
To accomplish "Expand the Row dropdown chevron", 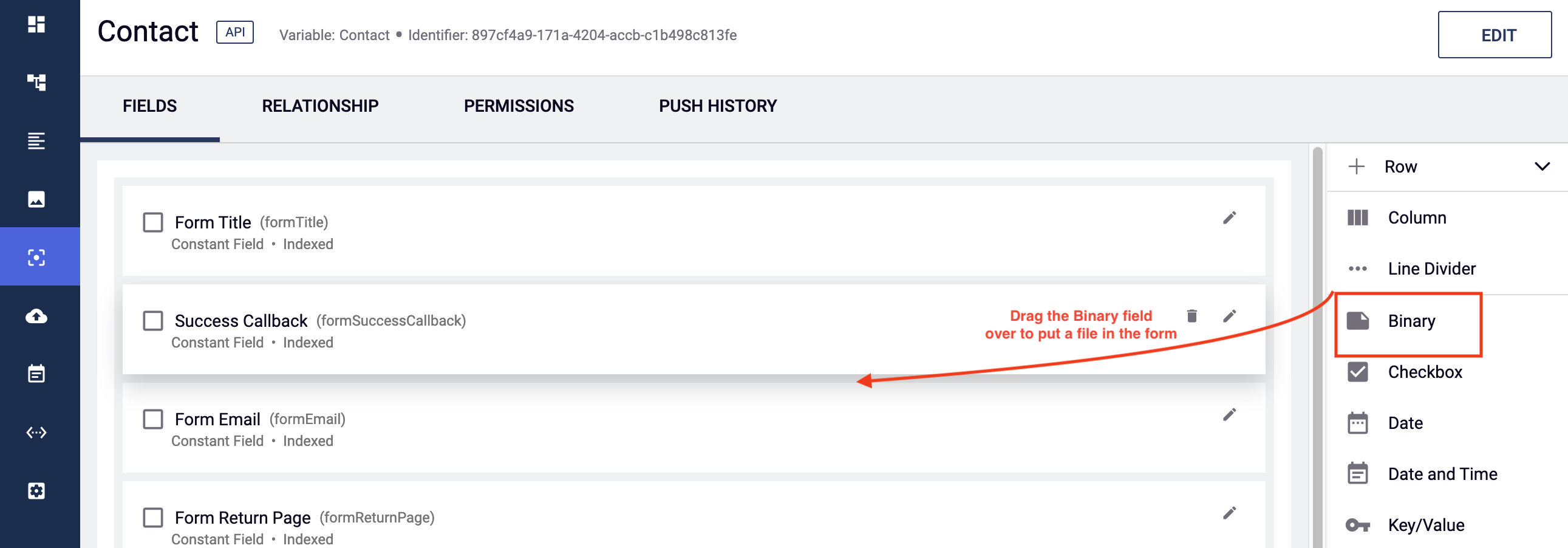I will click(1541, 167).
